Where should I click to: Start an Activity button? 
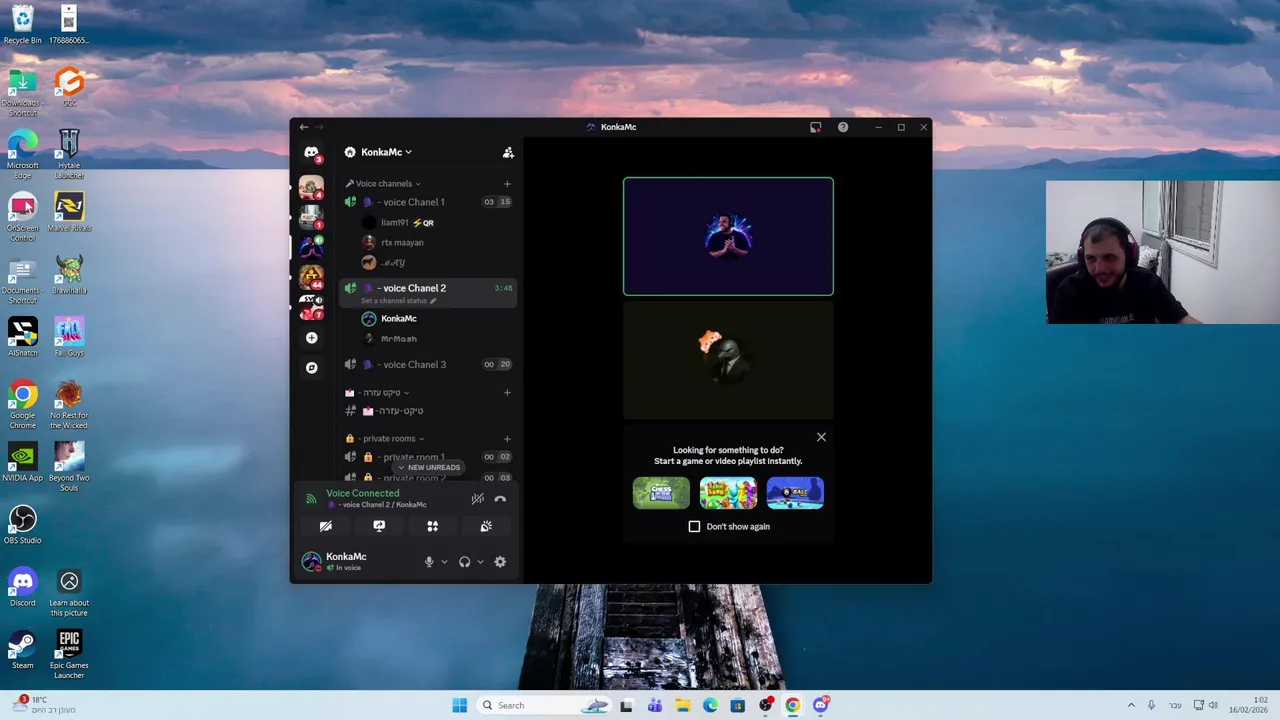433,526
